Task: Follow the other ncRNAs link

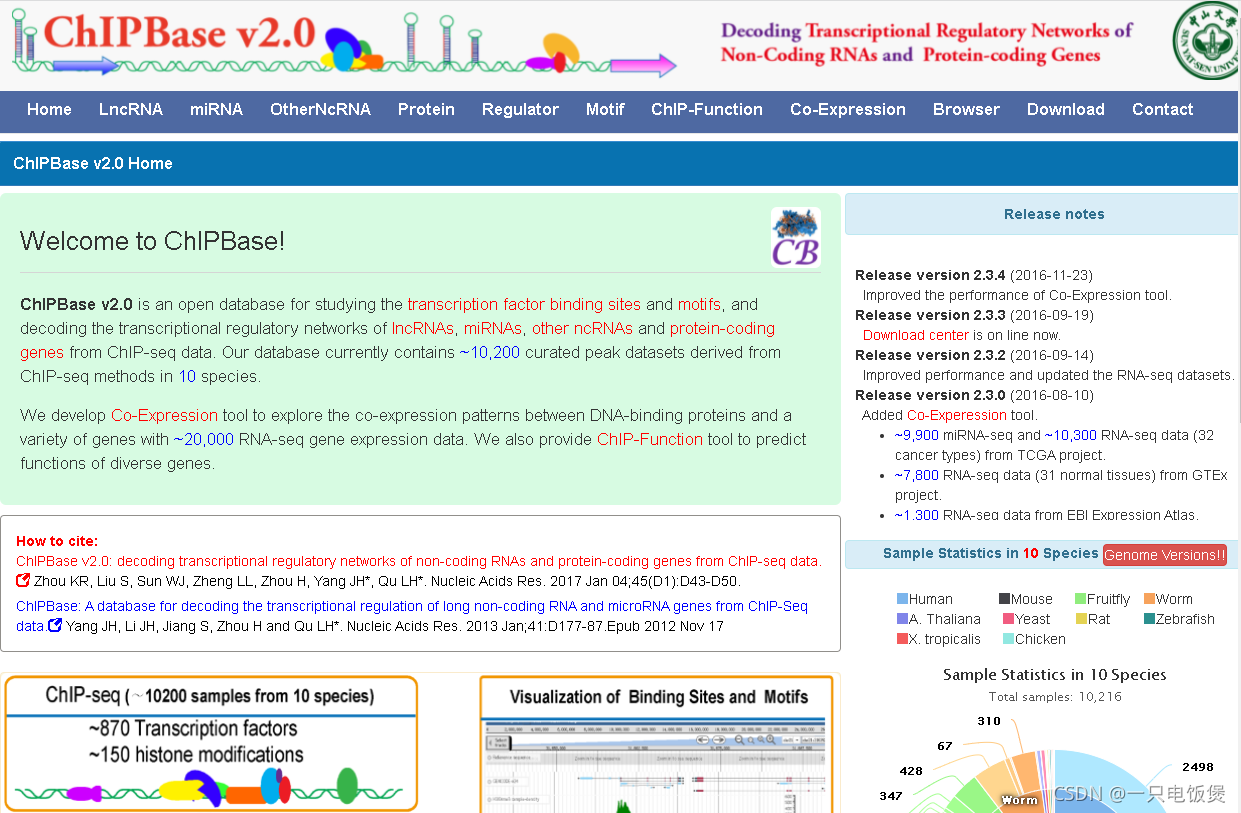Action: 582,328
